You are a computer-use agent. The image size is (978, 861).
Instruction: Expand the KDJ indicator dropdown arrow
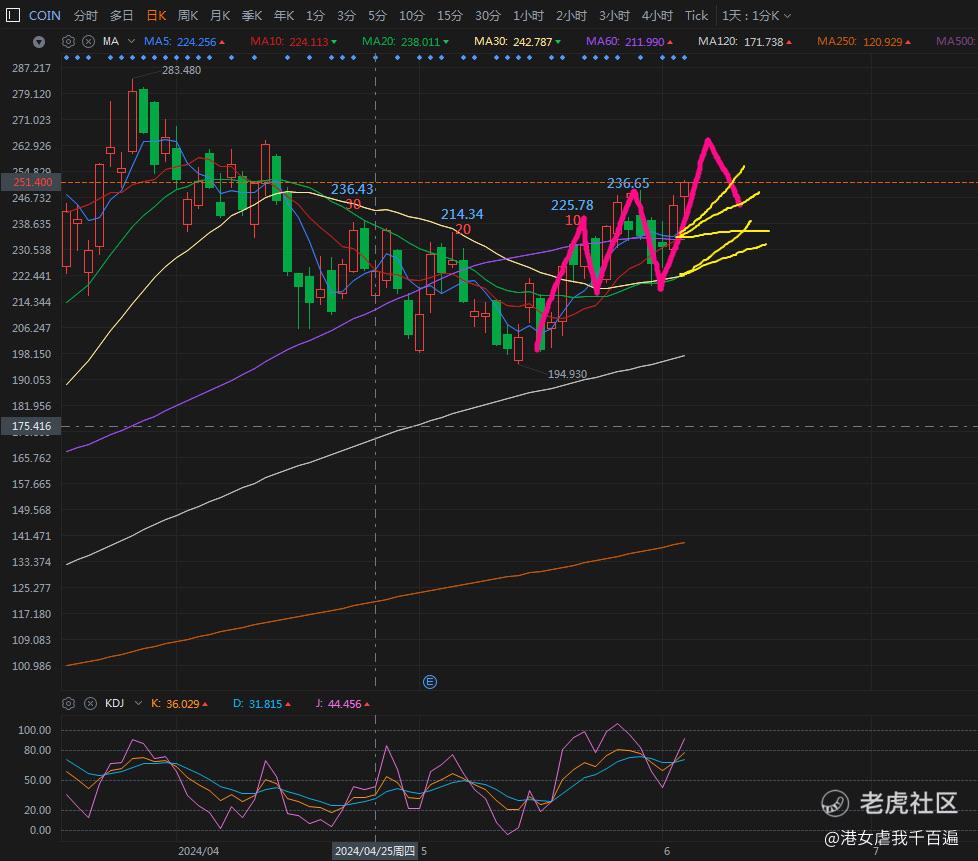pos(138,703)
